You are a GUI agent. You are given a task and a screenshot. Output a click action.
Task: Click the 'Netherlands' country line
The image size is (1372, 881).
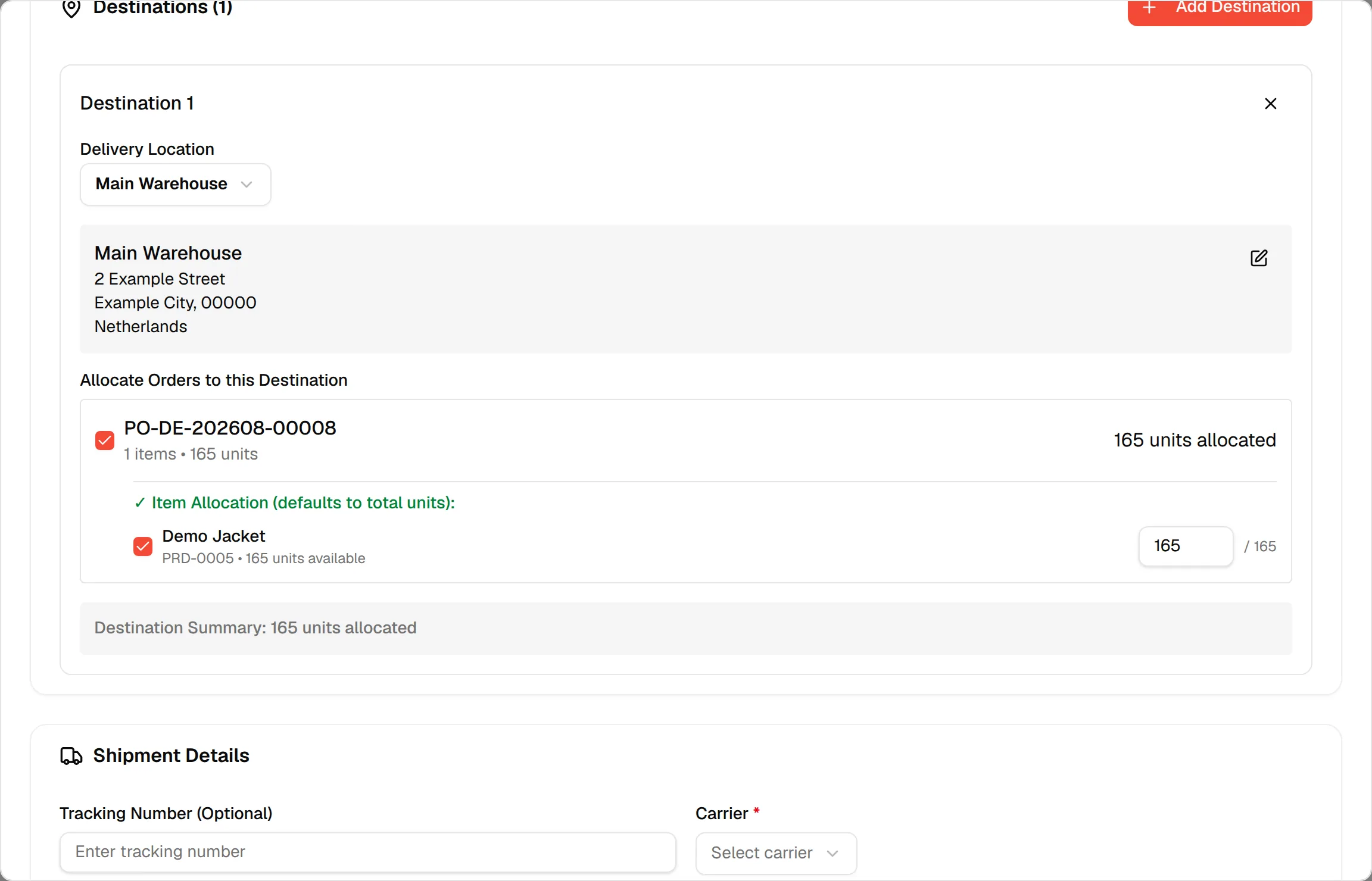pyautogui.click(x=141, y=326)
